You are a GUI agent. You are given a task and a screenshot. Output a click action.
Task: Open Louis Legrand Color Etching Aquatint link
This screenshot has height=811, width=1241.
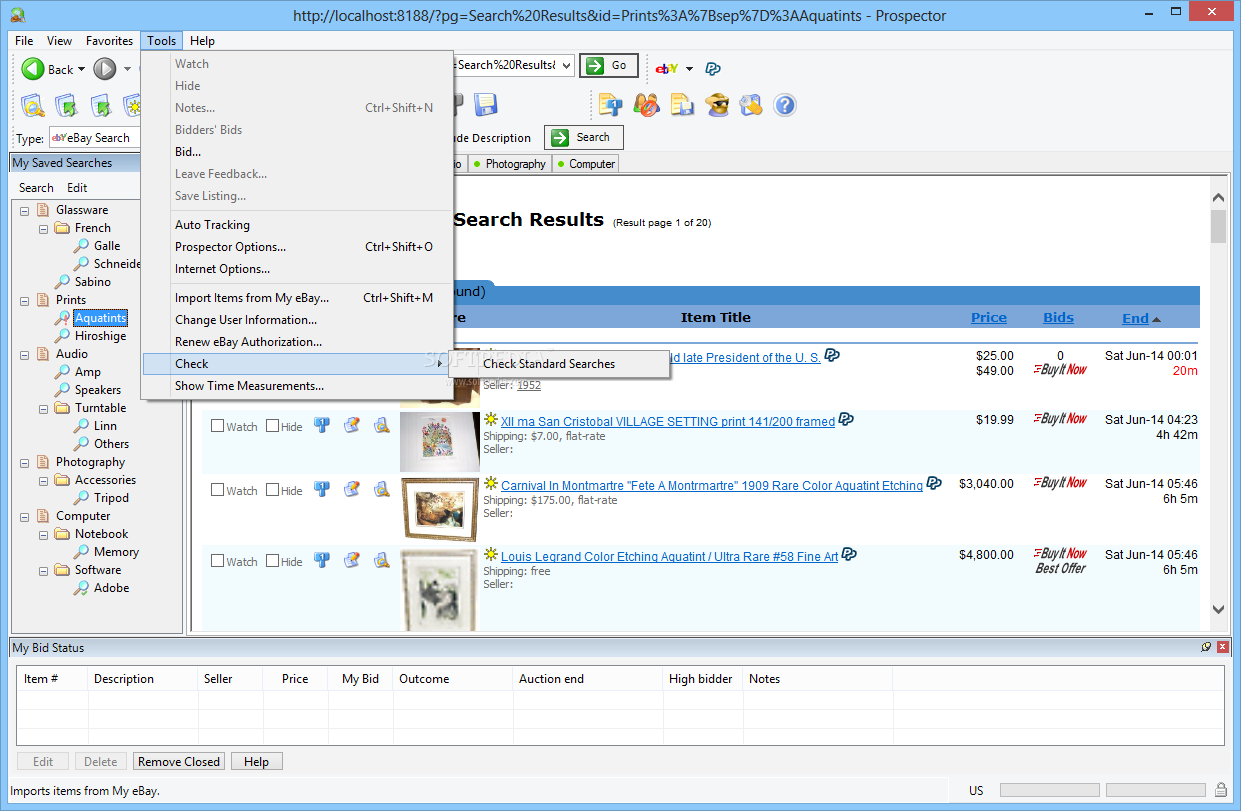(669, 557)
